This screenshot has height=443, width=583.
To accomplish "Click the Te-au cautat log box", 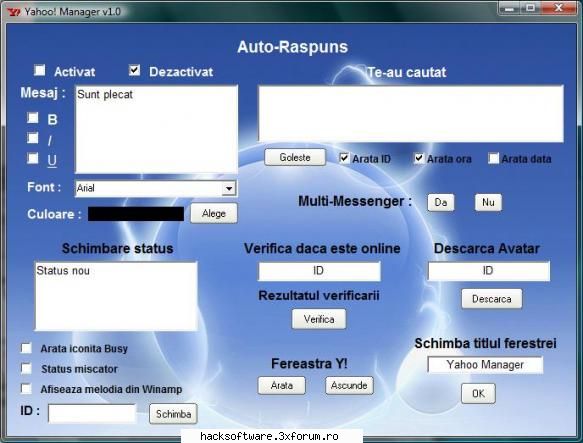I will pyautogui.click(x=411, y=114).
